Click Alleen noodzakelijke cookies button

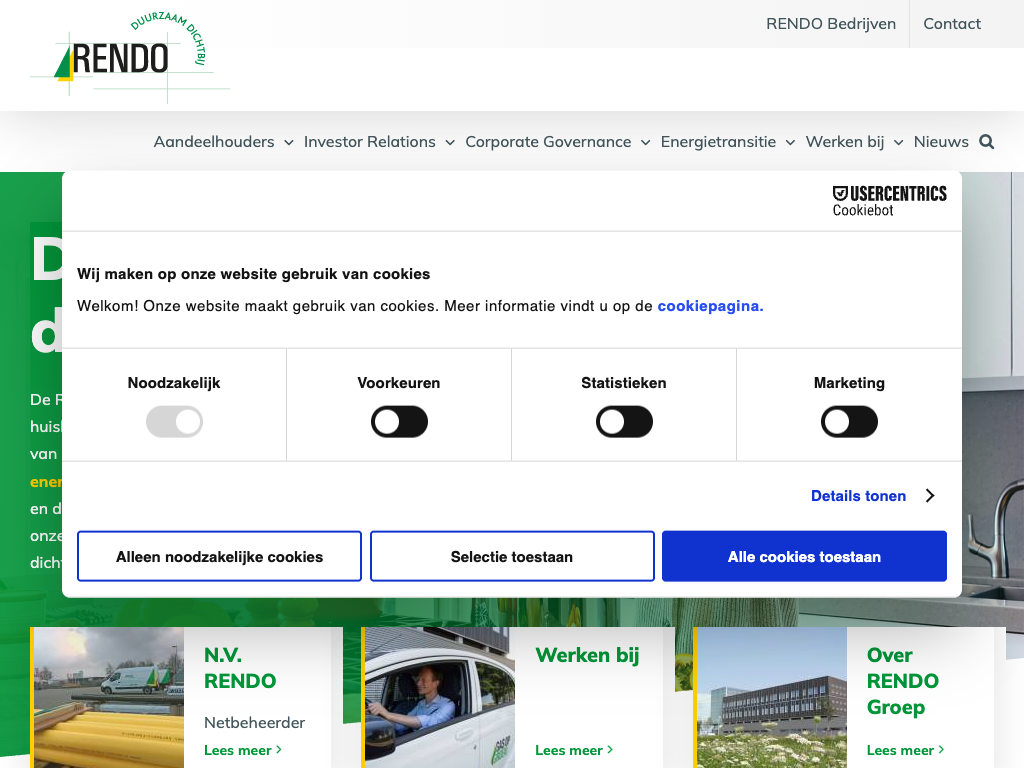[219, 556]
